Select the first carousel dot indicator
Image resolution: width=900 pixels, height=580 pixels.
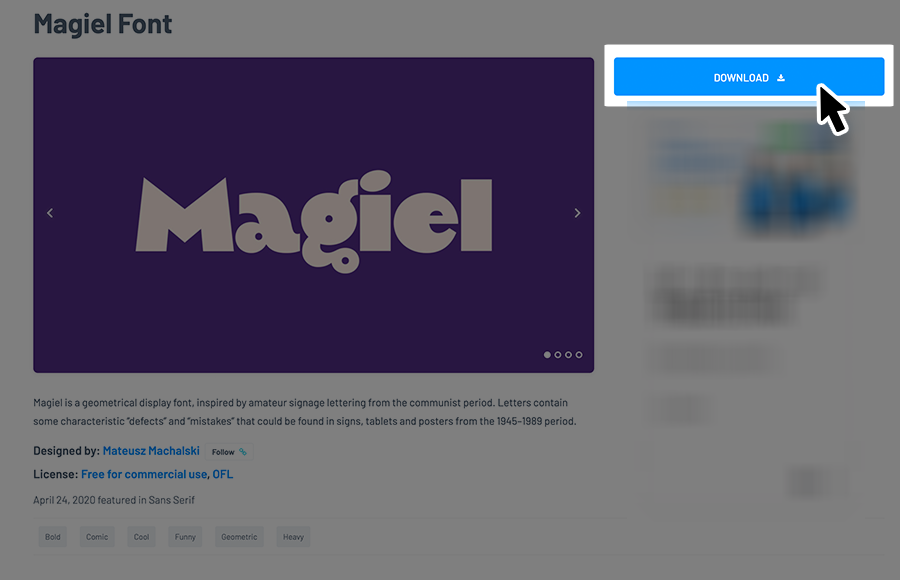pyautogui.click(x=547, y=355)
